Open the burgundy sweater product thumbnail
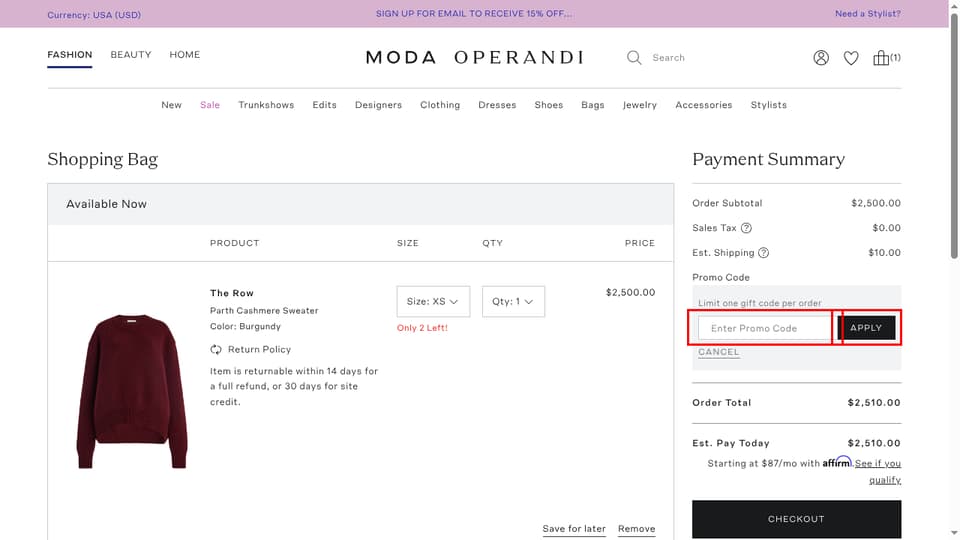 click(x=132, y=392)
